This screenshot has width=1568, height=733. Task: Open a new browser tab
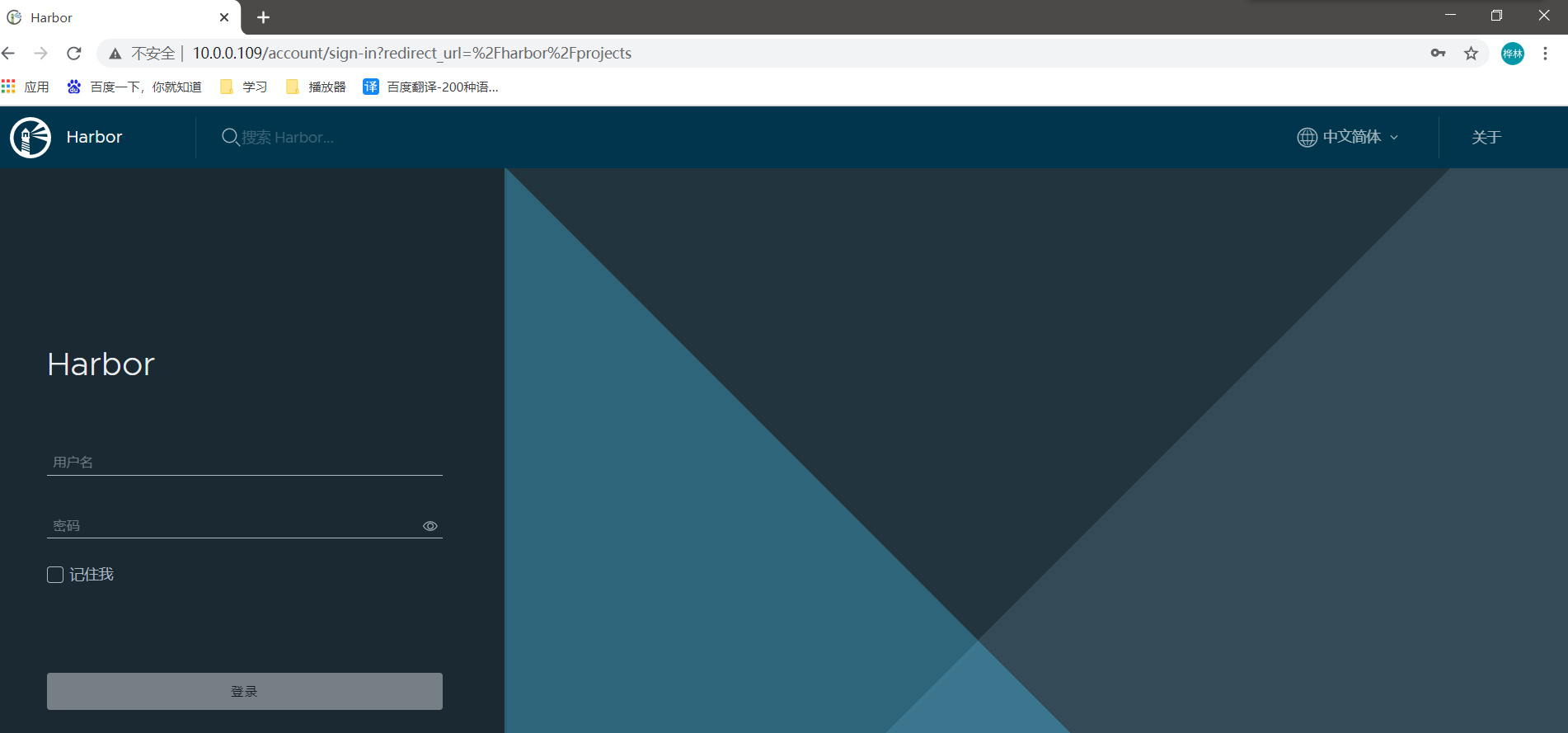click(x=264, y=17)
